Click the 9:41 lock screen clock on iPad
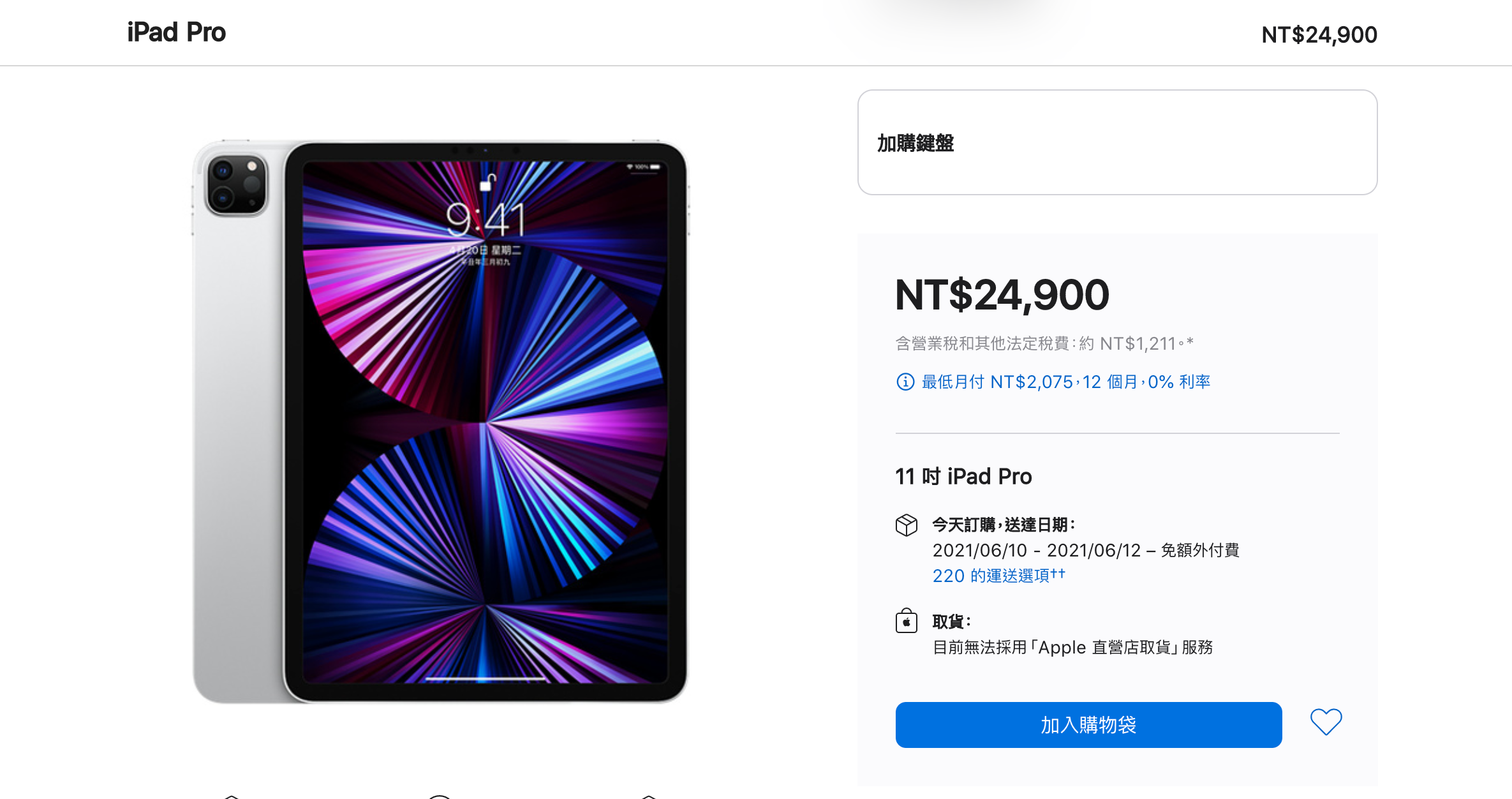1512x799 pixels. point(485,220)
